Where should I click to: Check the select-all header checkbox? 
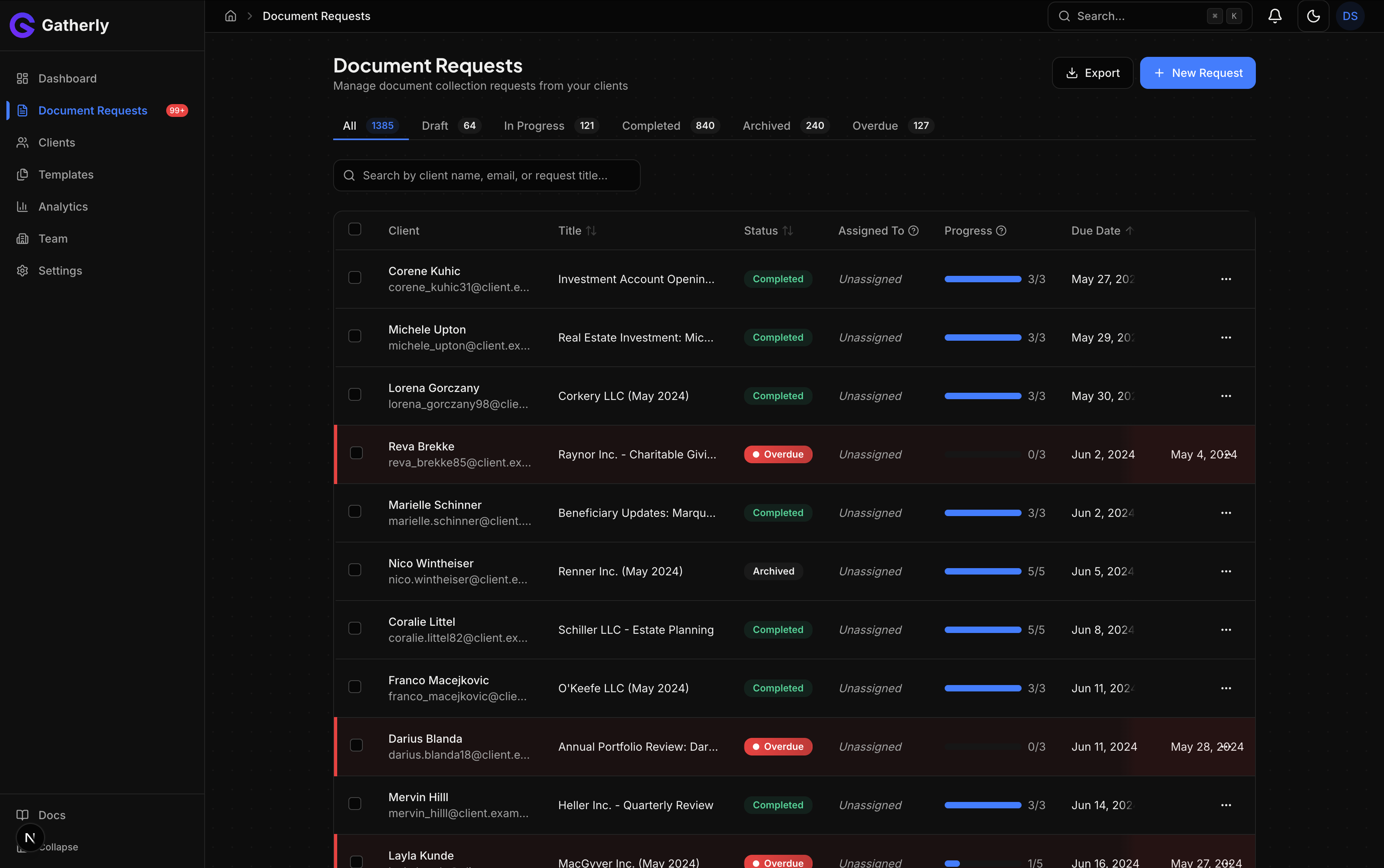click(x=355, y=230)
